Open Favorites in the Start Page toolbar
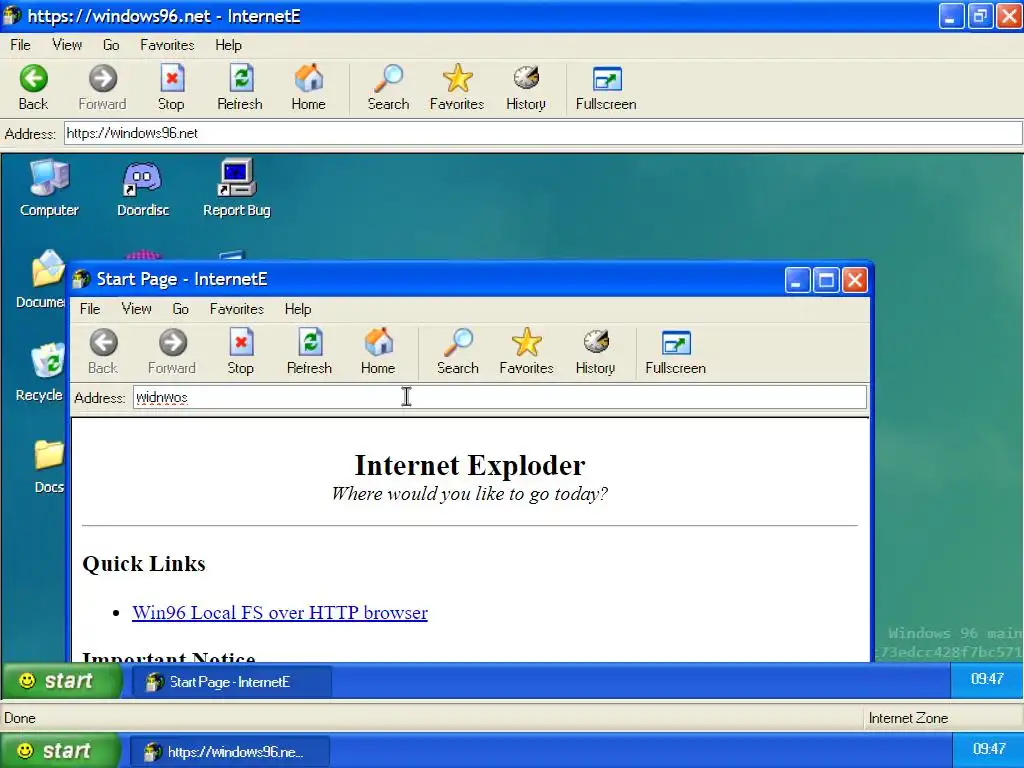The image size is (1024, 768). [526, 352]
